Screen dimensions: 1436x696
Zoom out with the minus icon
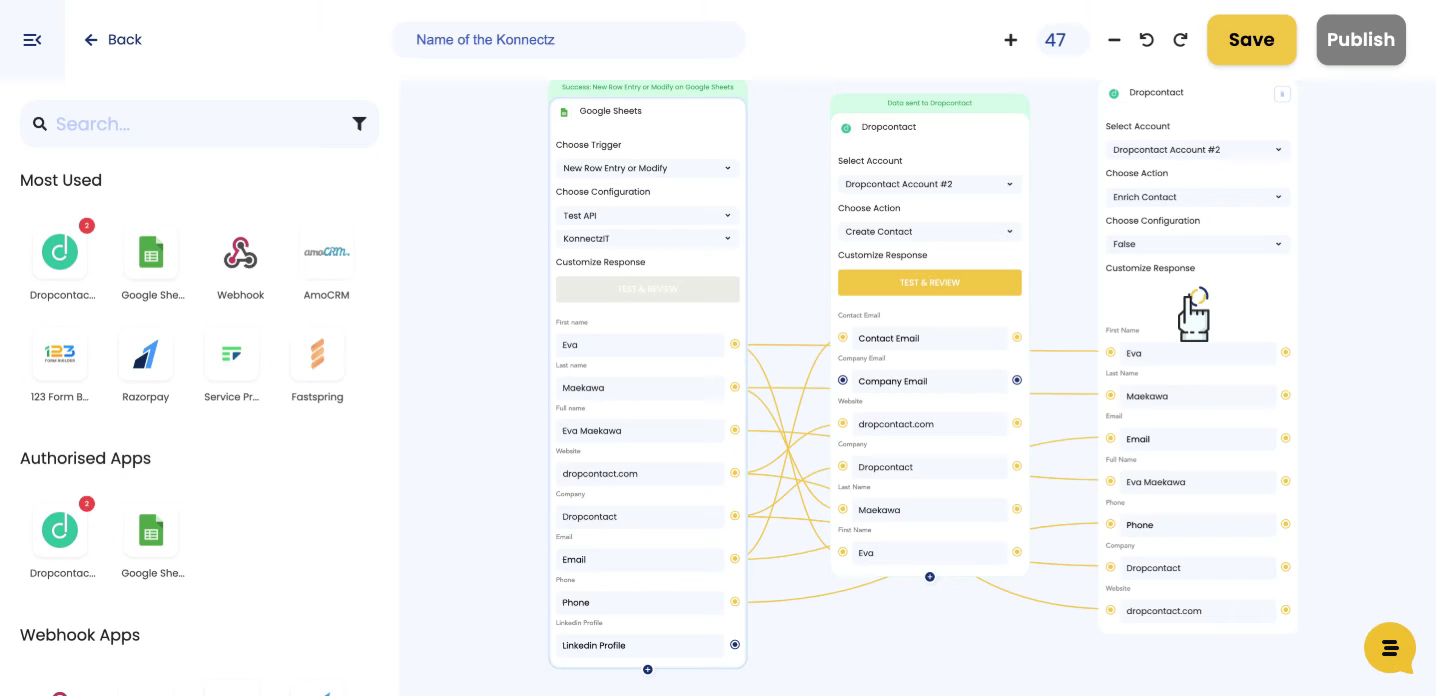pyautogui.click(x=1114, y=40)
